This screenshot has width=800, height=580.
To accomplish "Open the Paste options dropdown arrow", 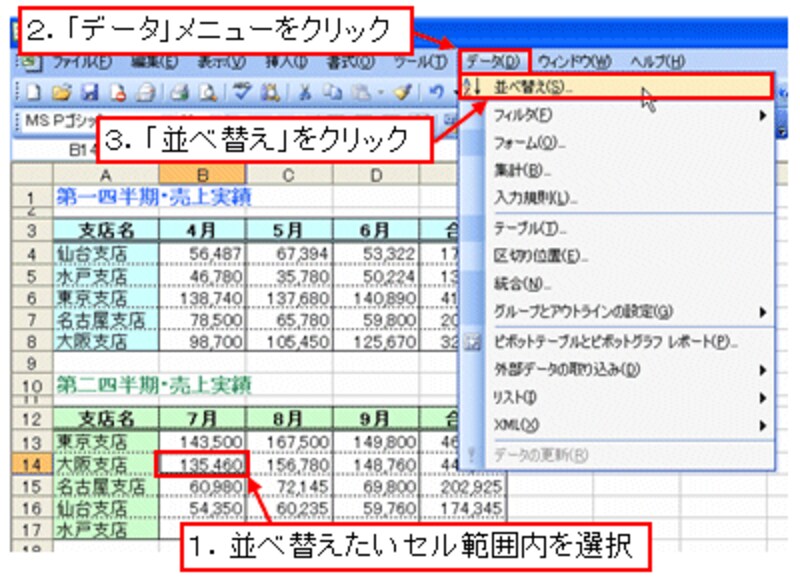I will 380,93.
